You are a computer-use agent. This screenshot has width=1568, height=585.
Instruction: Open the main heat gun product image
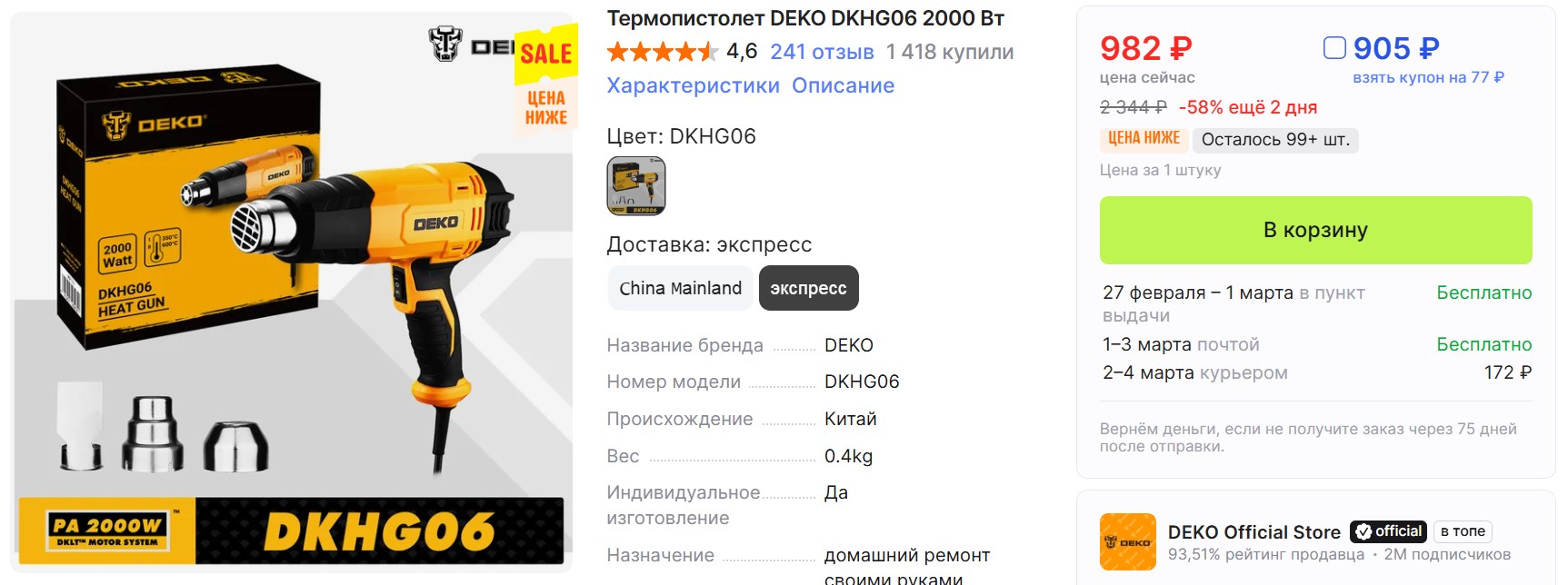point(292,292)
